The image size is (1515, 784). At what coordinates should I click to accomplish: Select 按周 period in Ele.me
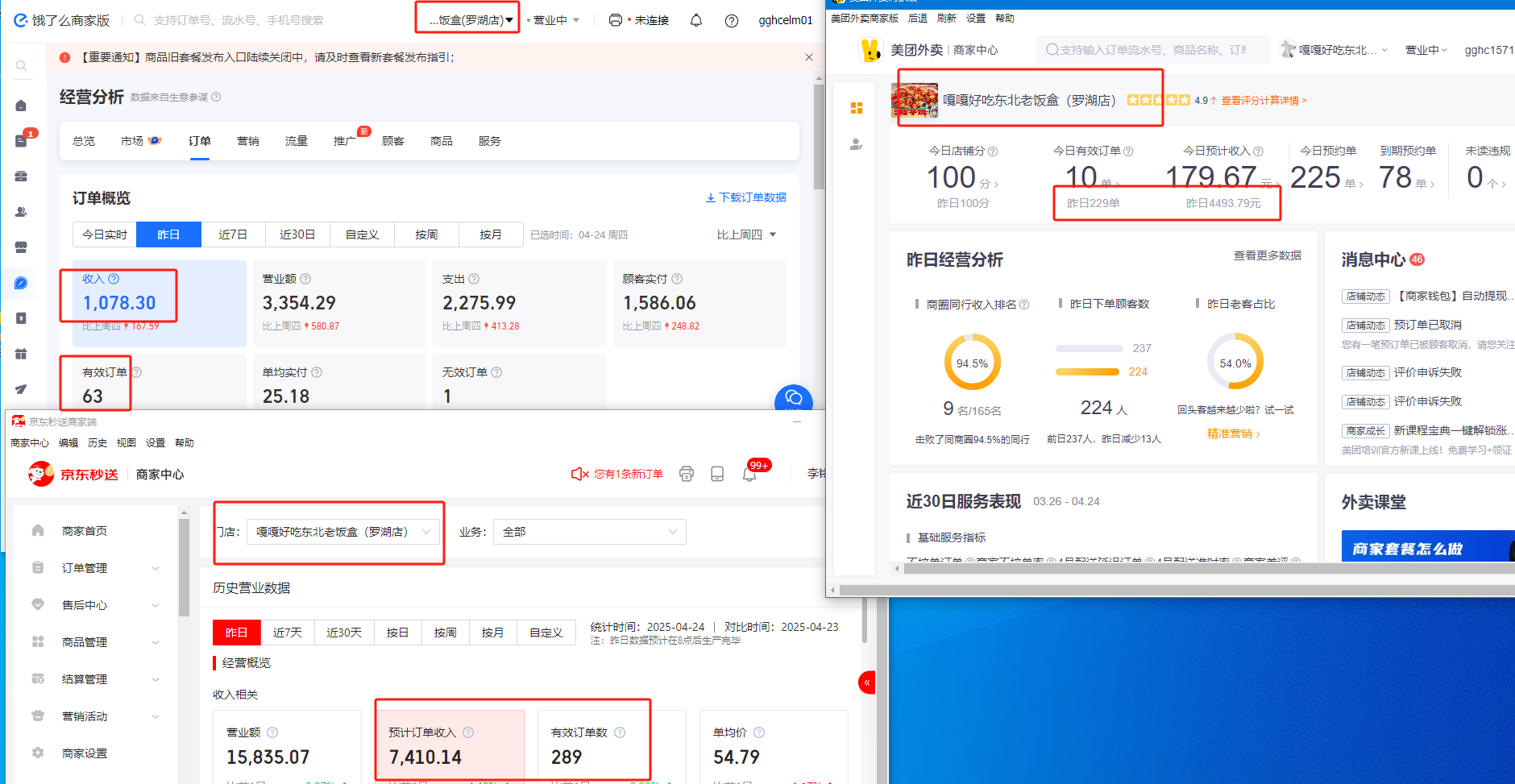pos(426,234)
